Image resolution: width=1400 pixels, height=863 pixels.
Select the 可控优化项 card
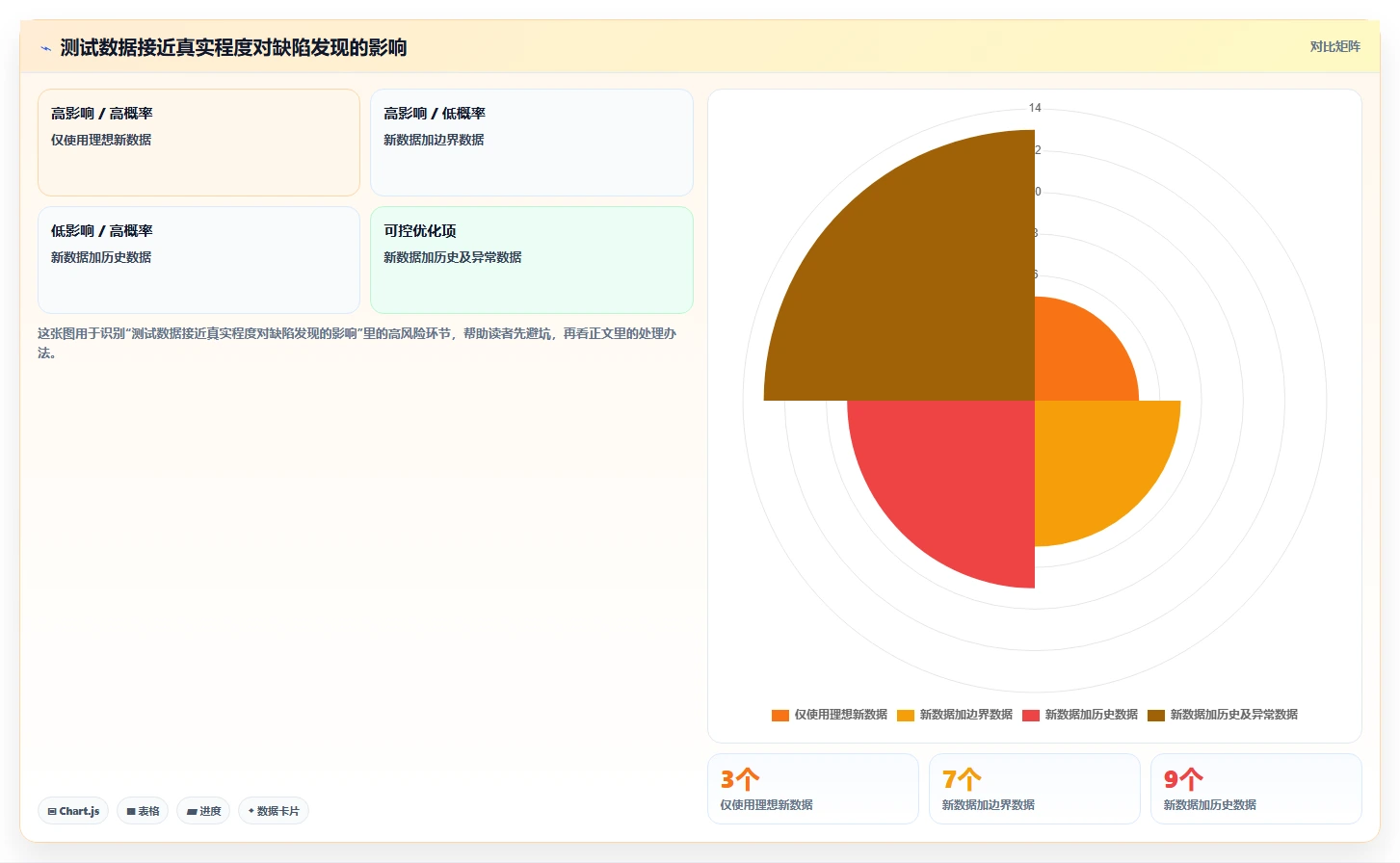[x=532, y=260]
